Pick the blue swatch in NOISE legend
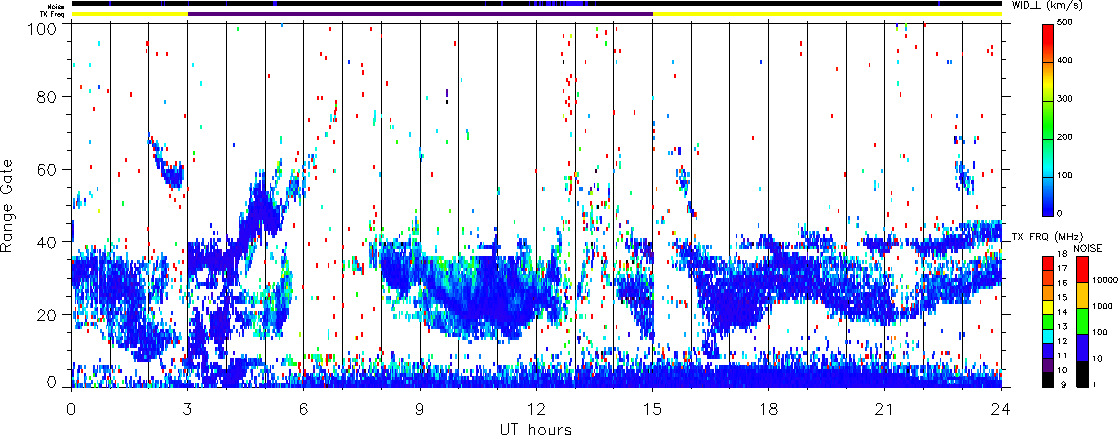The image size is (1118, 435). coord(1083,348)
